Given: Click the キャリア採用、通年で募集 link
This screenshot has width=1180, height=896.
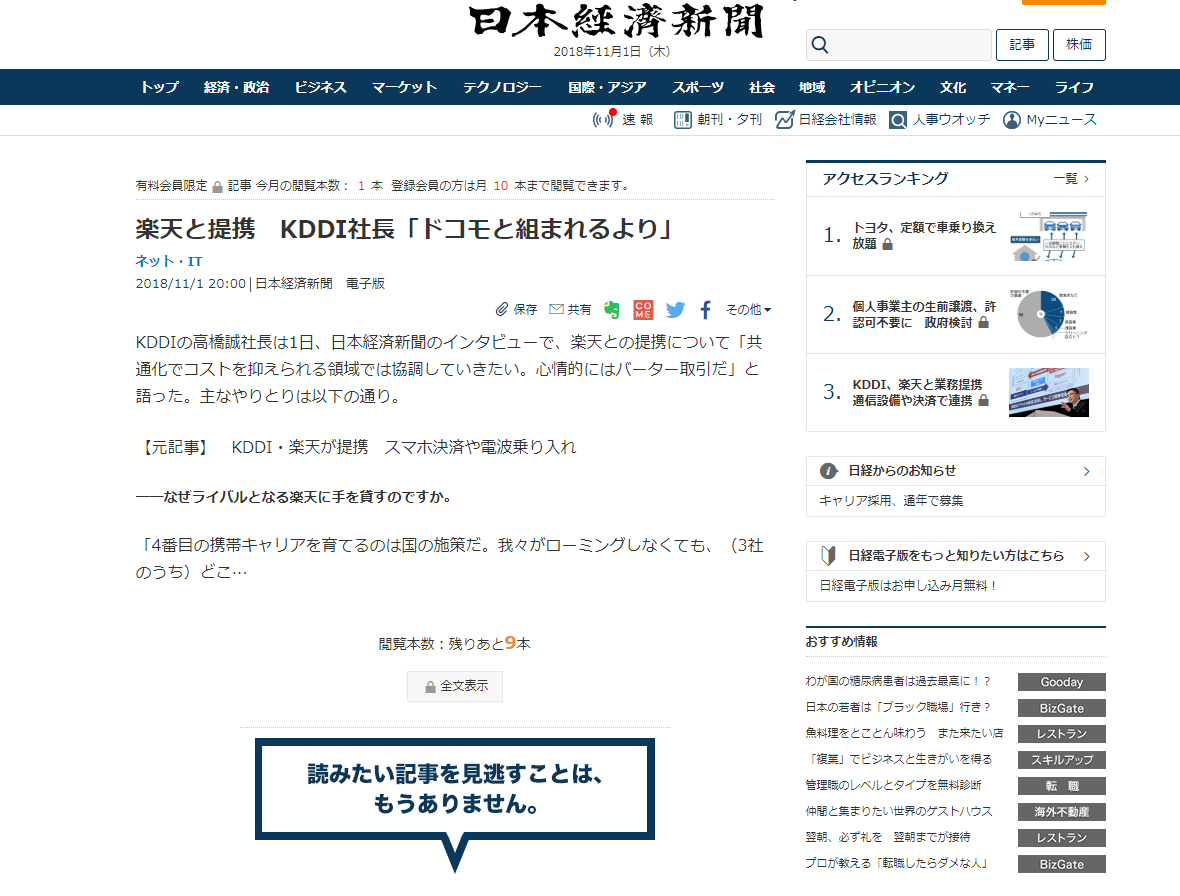Looking at the screenshot, I should tap(891, 500).
